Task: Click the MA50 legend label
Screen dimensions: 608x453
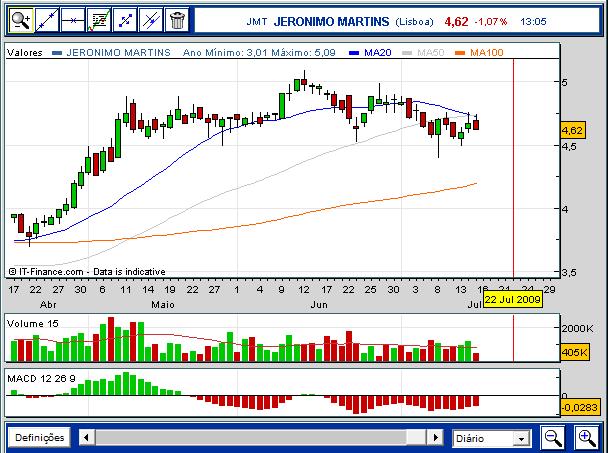Action: pos(430,52)
